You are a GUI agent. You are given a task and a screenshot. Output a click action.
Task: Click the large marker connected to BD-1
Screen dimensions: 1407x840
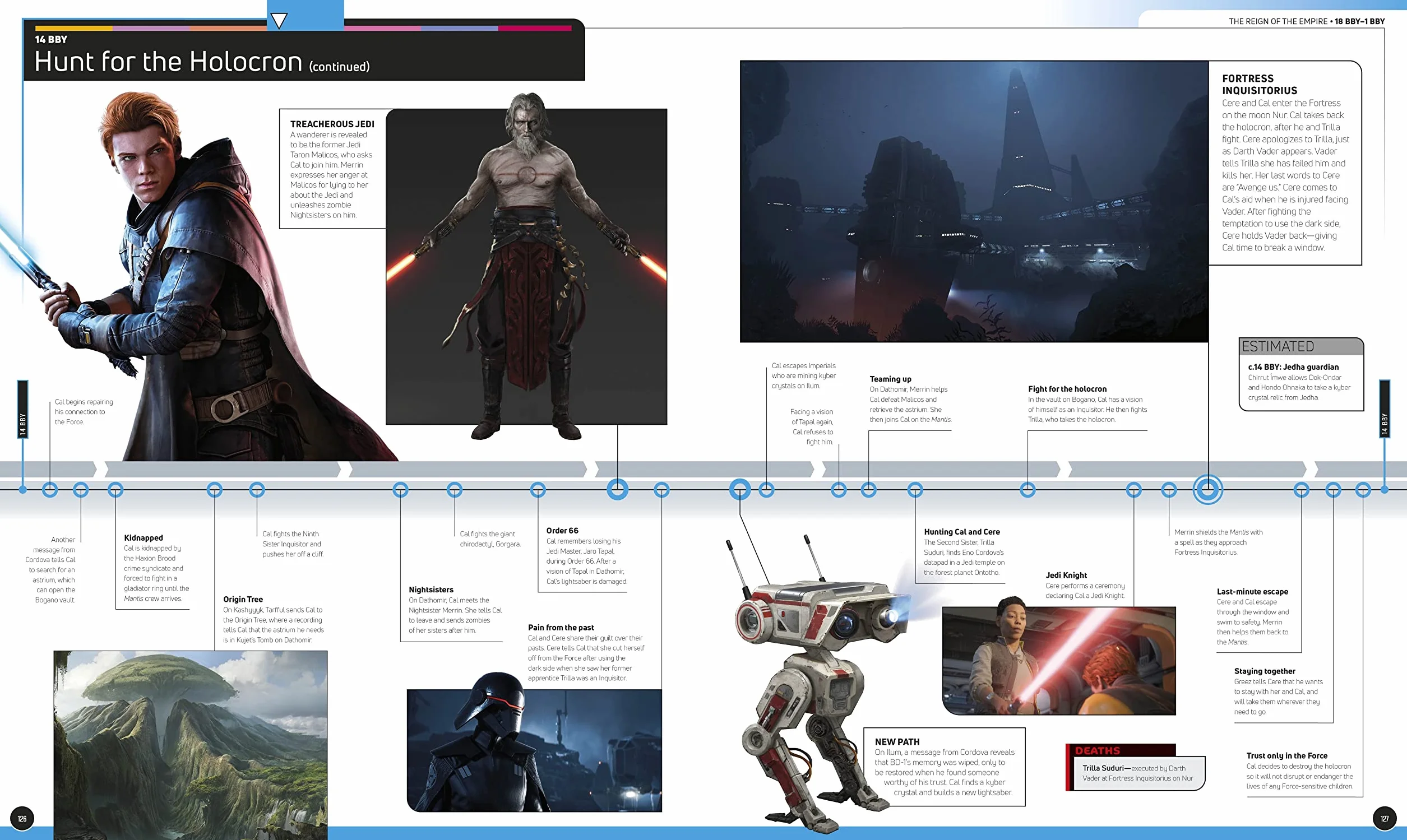pos(740,490)
